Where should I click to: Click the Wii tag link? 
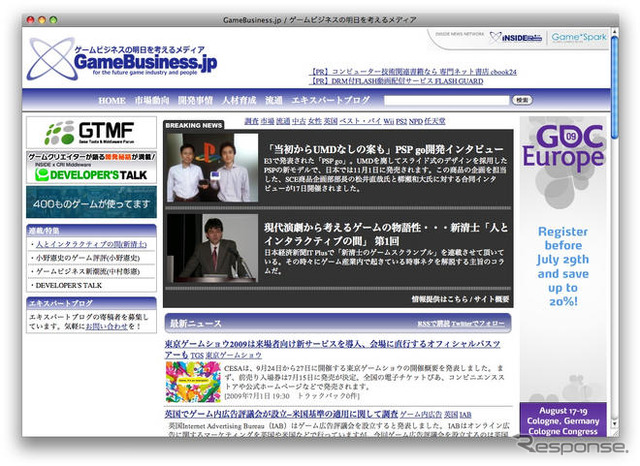pyautogui.click(x=389, y=121)
